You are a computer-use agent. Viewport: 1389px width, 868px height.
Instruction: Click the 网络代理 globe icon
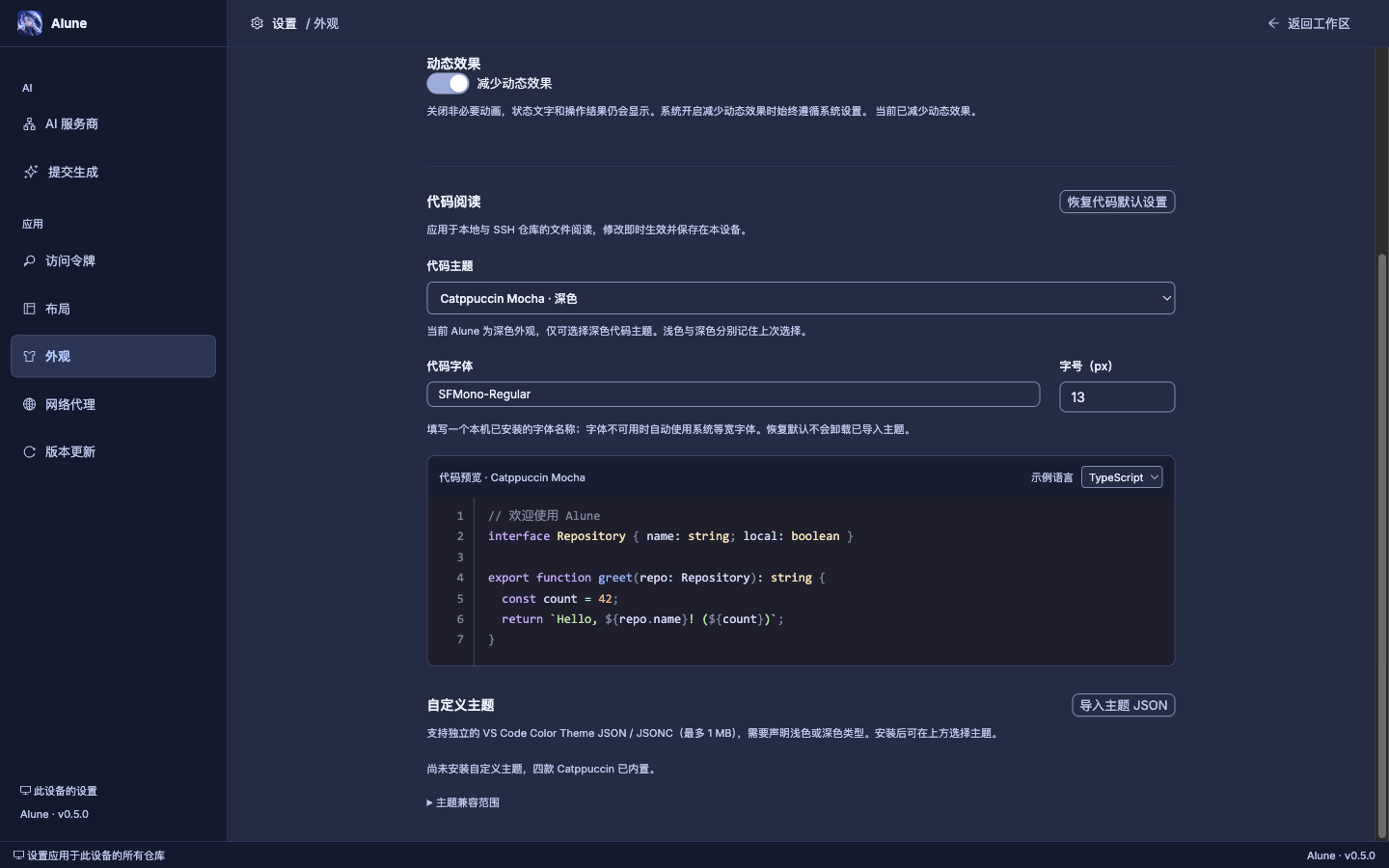(x=29, y=404)
